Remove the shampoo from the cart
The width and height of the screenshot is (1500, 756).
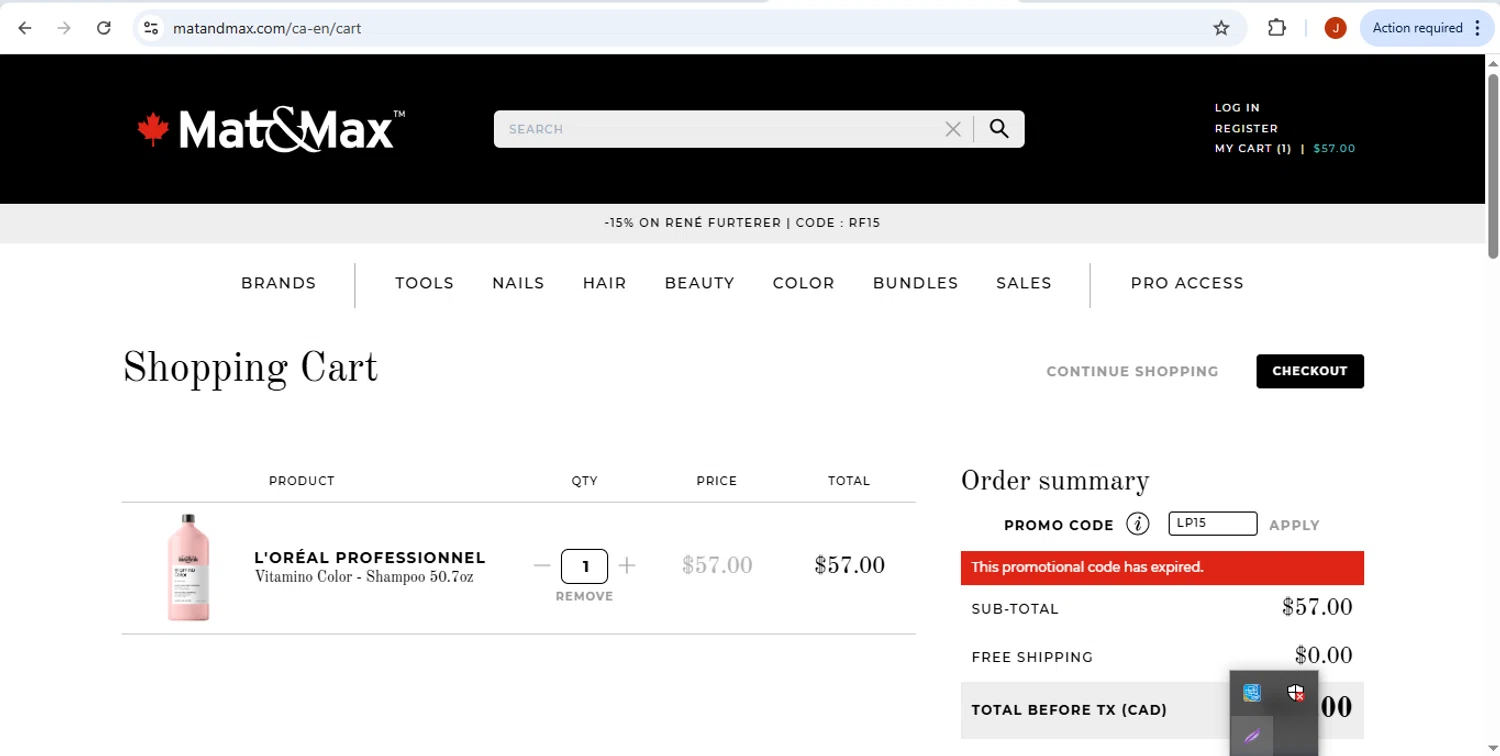[584, 596]
